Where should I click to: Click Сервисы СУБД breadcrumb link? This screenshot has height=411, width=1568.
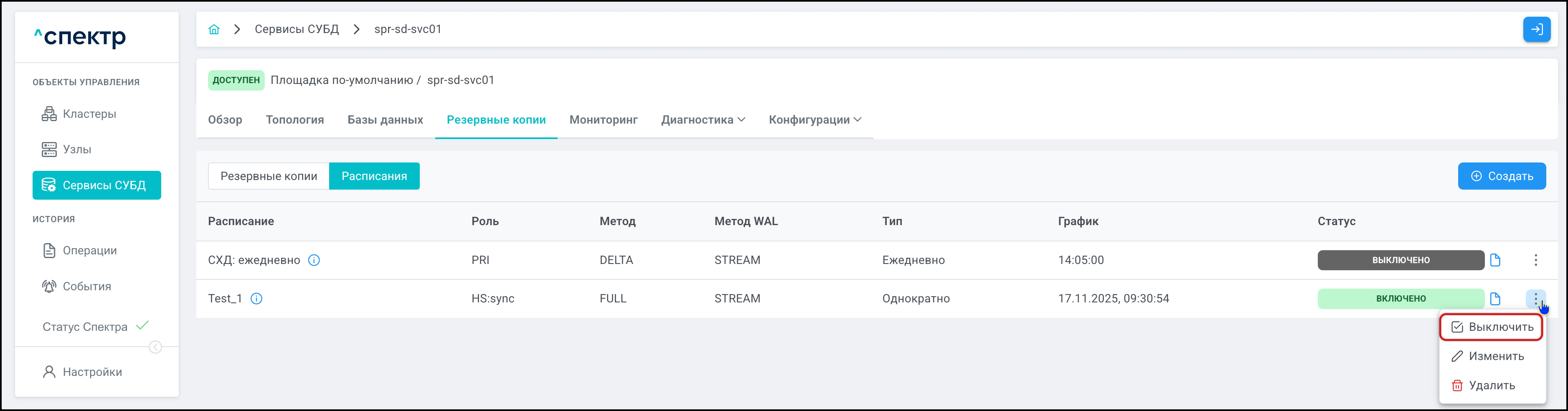click(x=297, y=29)
